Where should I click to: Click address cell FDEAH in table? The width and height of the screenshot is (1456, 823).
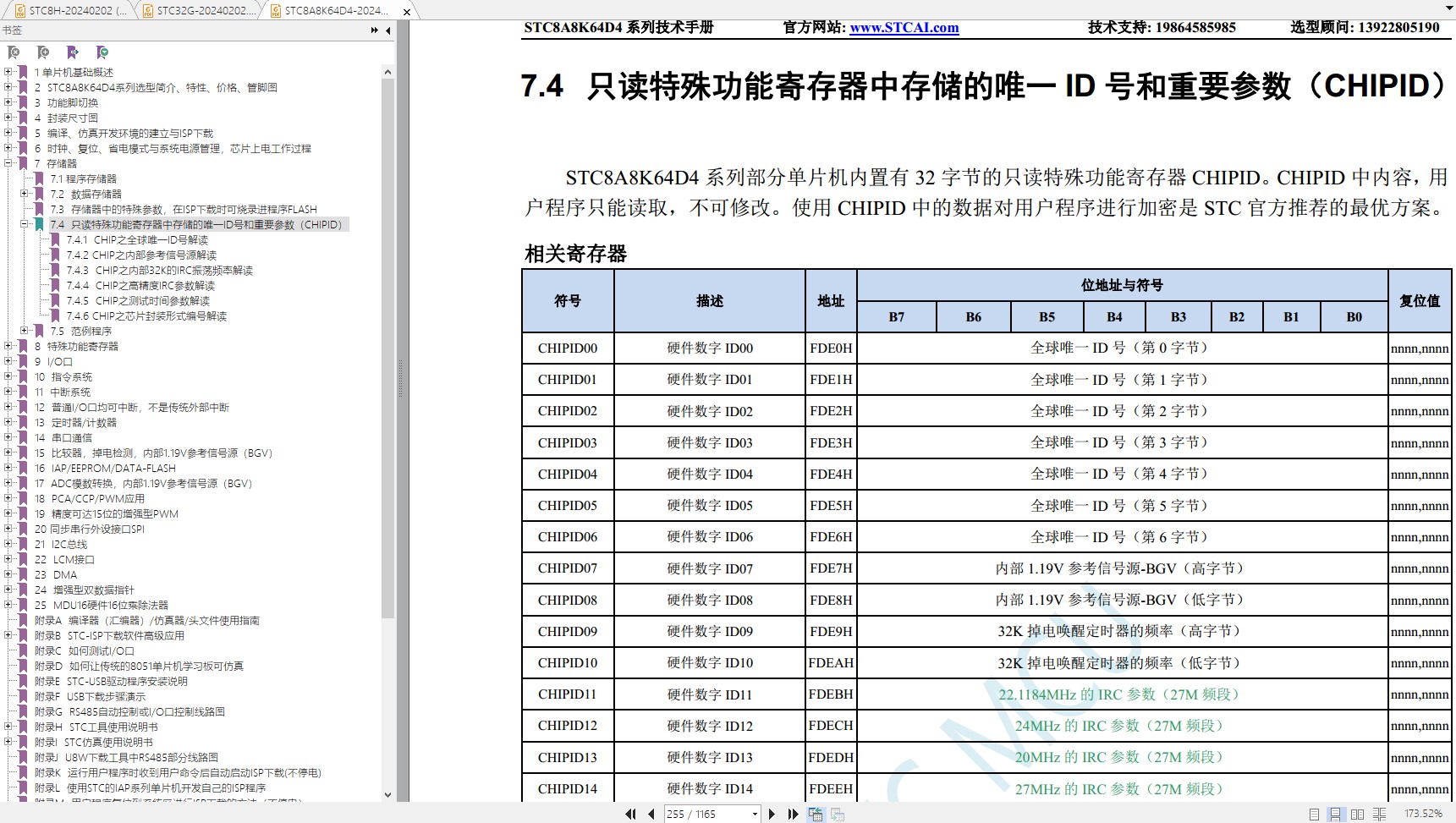[831, 663]
